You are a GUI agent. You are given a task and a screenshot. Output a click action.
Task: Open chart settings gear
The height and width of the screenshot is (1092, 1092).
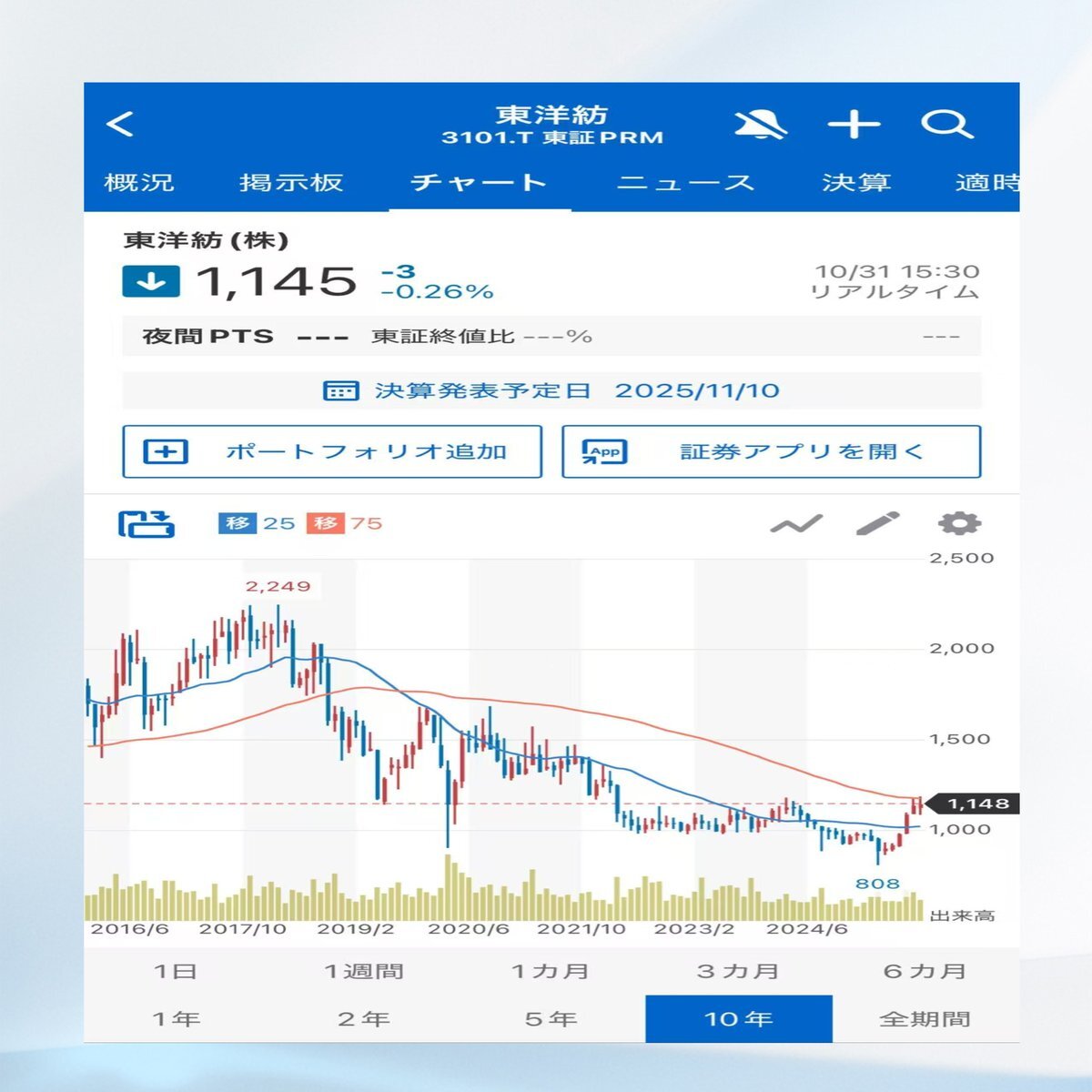click(959, 523)
